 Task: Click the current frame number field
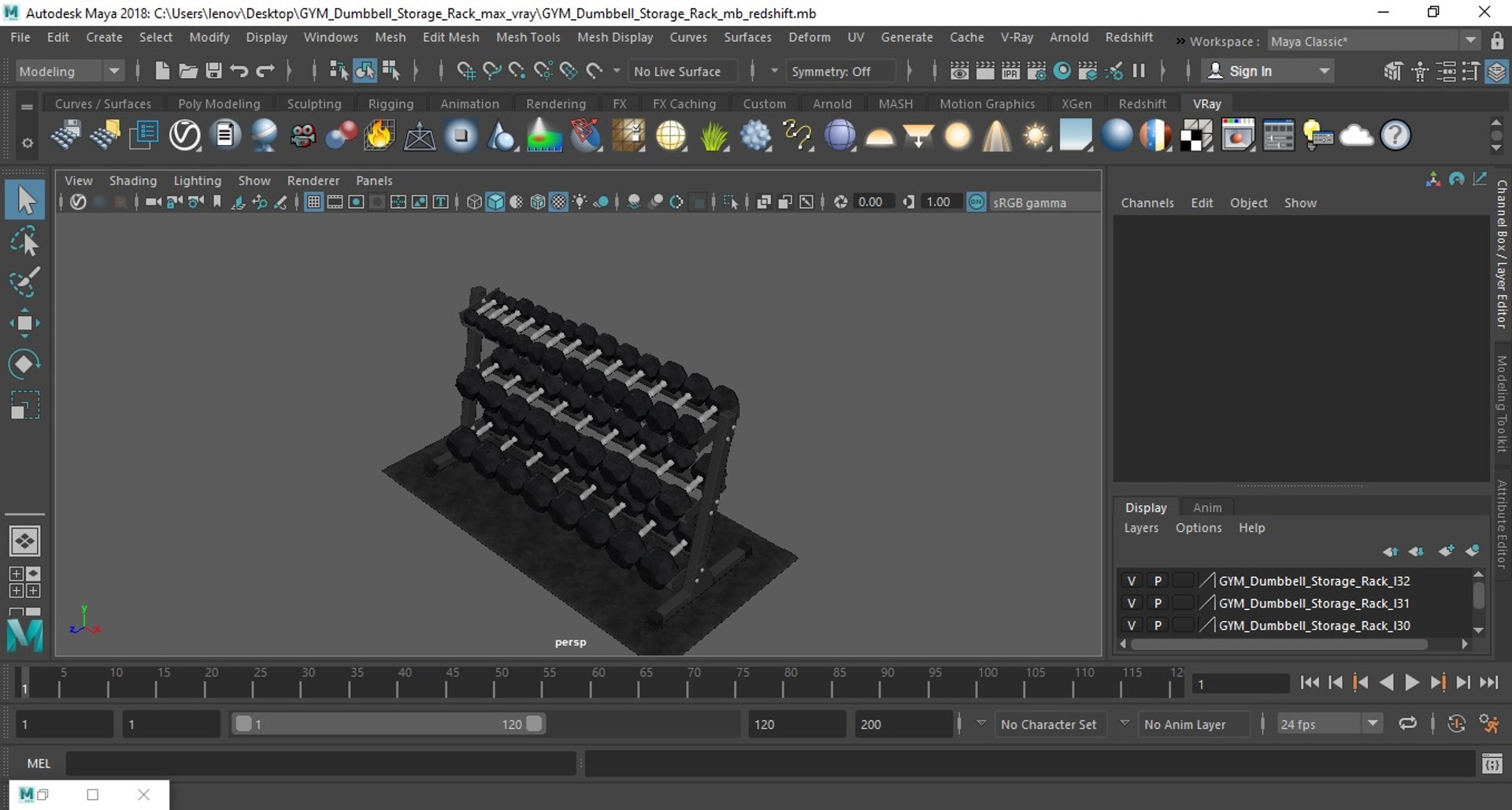coord(1240,684)
